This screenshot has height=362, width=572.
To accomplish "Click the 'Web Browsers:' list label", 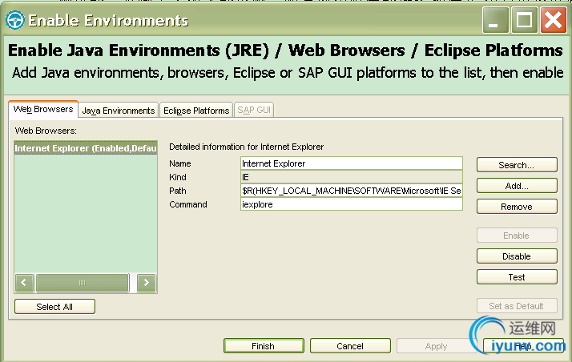I will click(x=46, y=131).
